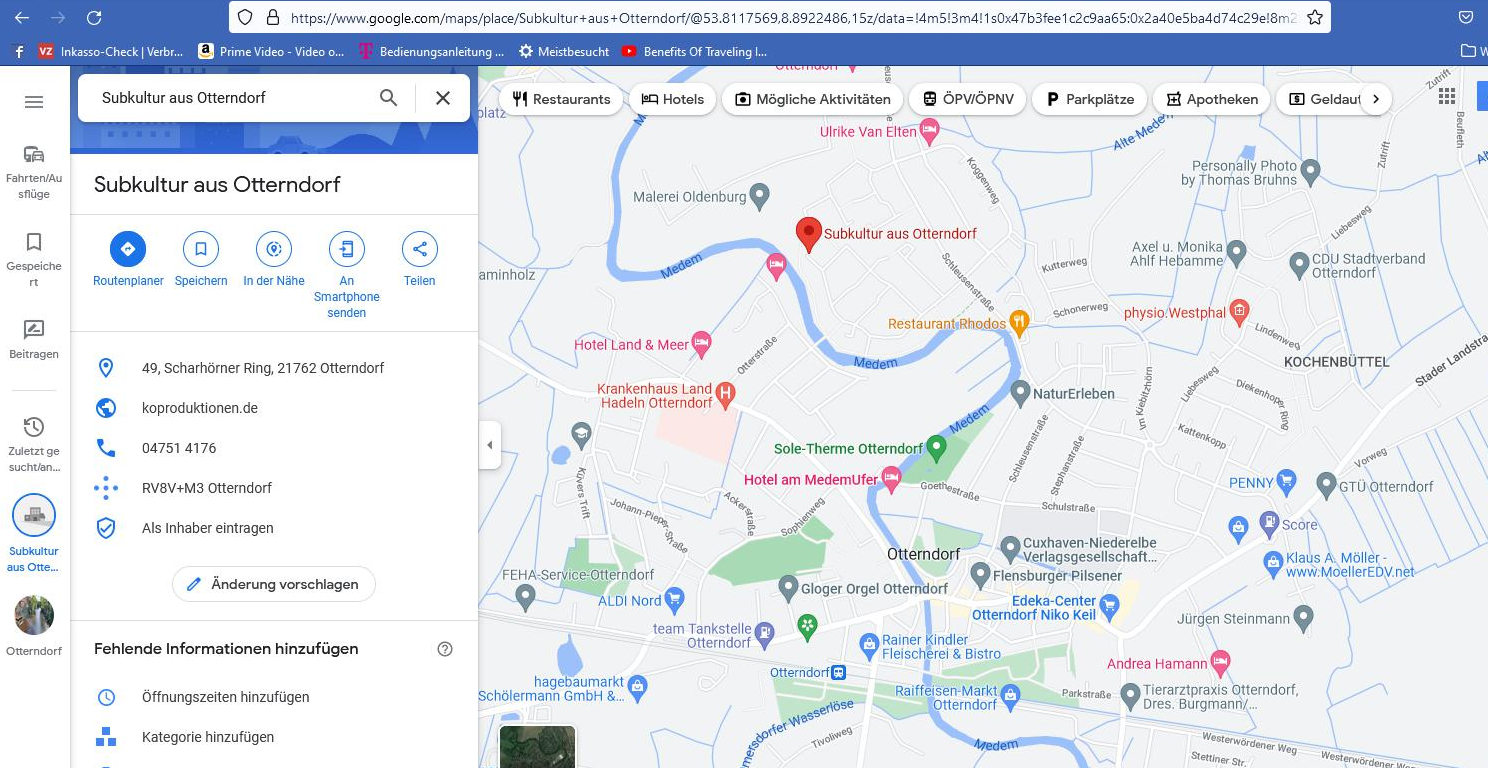Viewport: 1488px width, 768px height.
Task: Select the ÖPV/ÖPNV filter chip
Action: pyautogui.click(x=967, y=99)
